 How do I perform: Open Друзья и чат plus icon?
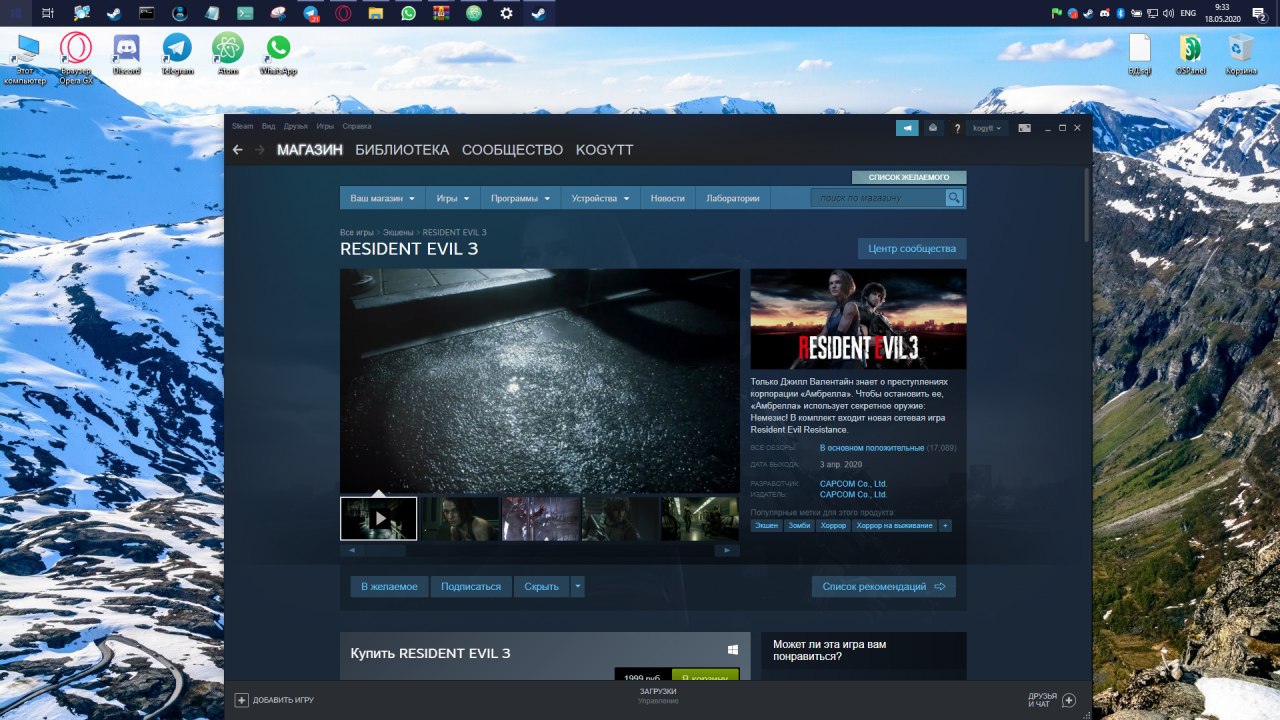point(1069,700)
